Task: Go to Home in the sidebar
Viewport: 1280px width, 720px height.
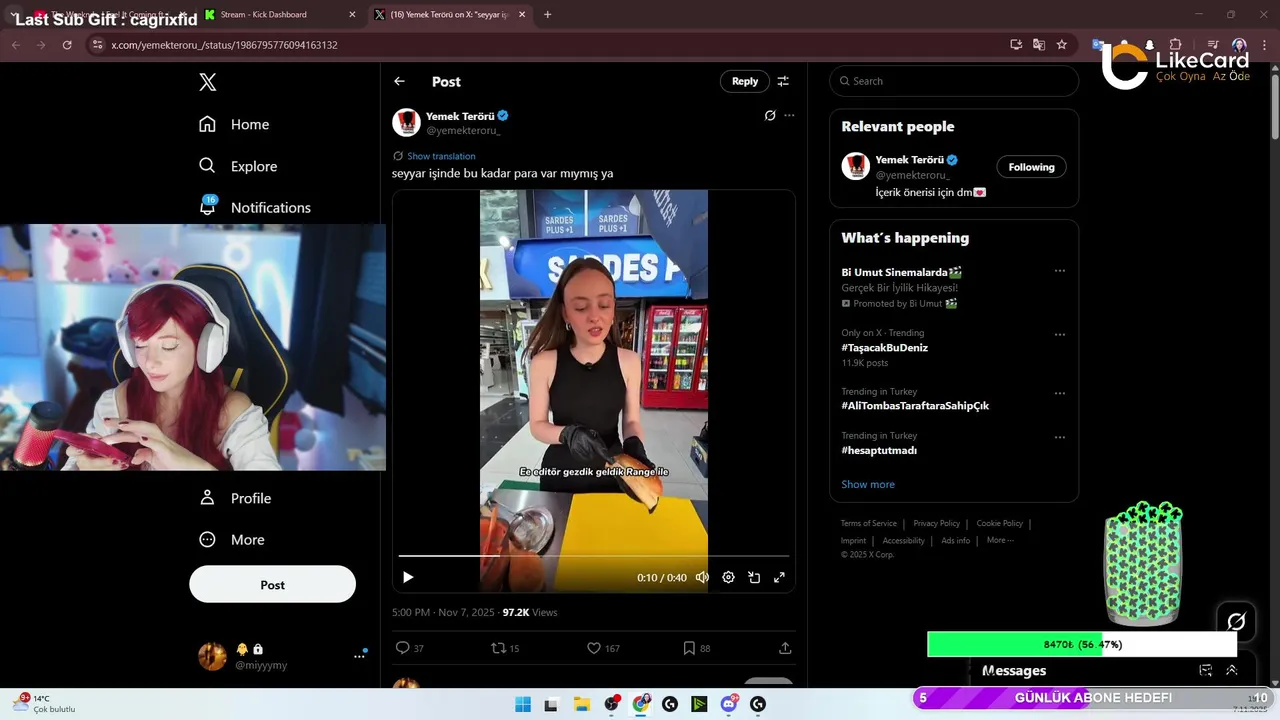Action: [234, 124]
